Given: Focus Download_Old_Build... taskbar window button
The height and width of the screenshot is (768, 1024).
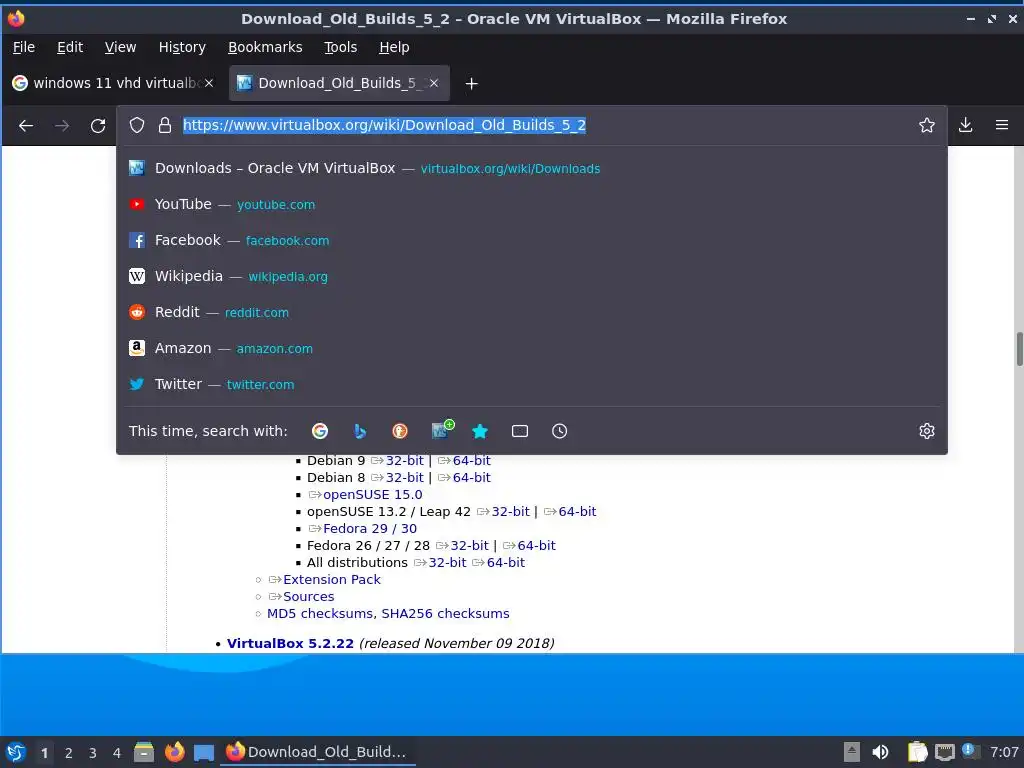Looking at the screenshot, I should pyautogui.click(x=318, y=752).
